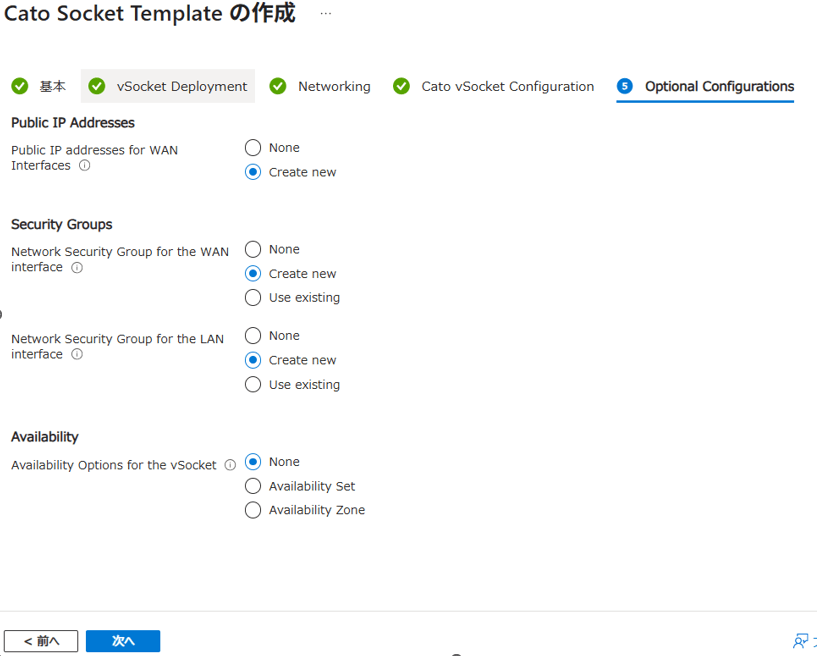817x656 pixels.
Task: Select None for LAN Network Security Group
Action: (253, 336)
